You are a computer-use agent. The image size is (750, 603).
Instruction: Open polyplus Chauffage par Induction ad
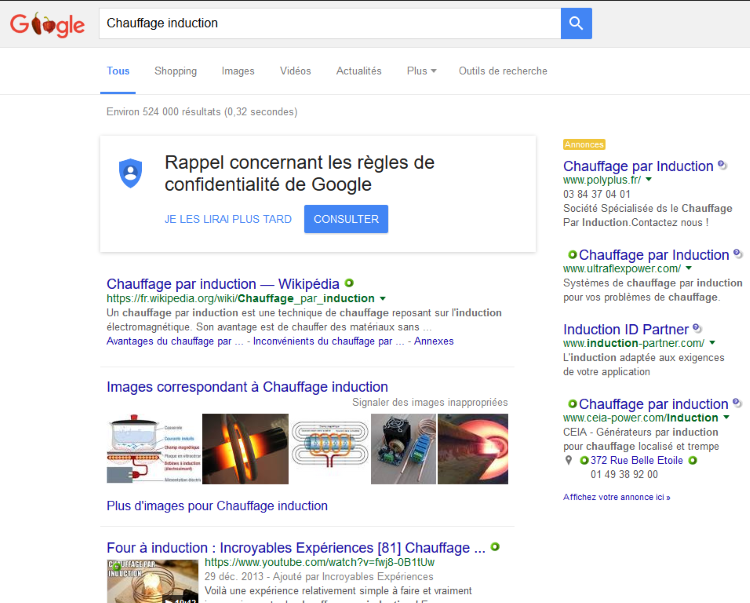[638, 166]
